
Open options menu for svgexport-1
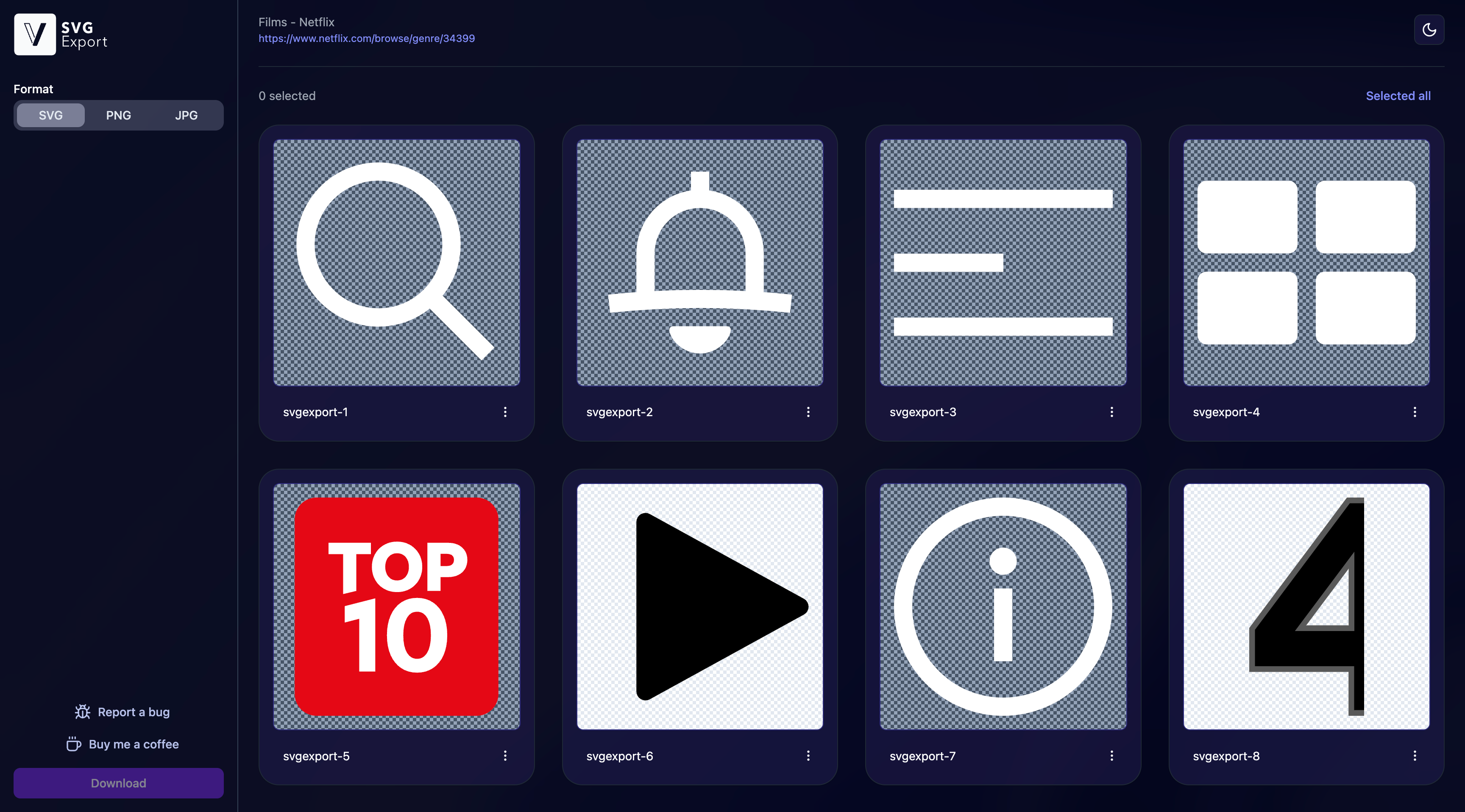coord(506,411)
